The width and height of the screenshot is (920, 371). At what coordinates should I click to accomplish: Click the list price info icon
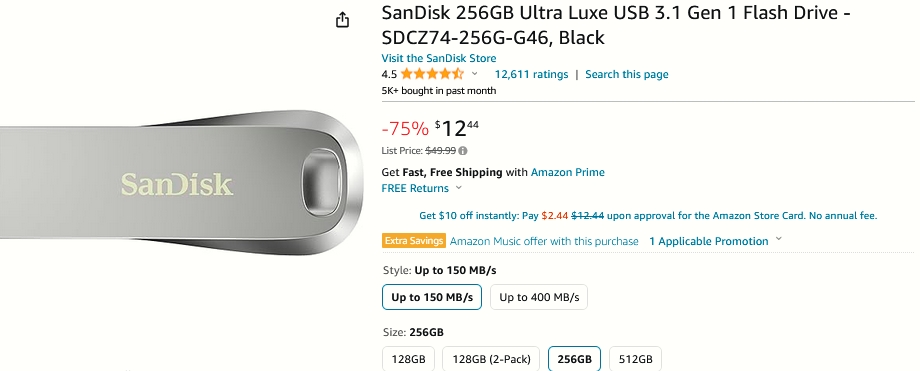point(463,151)
